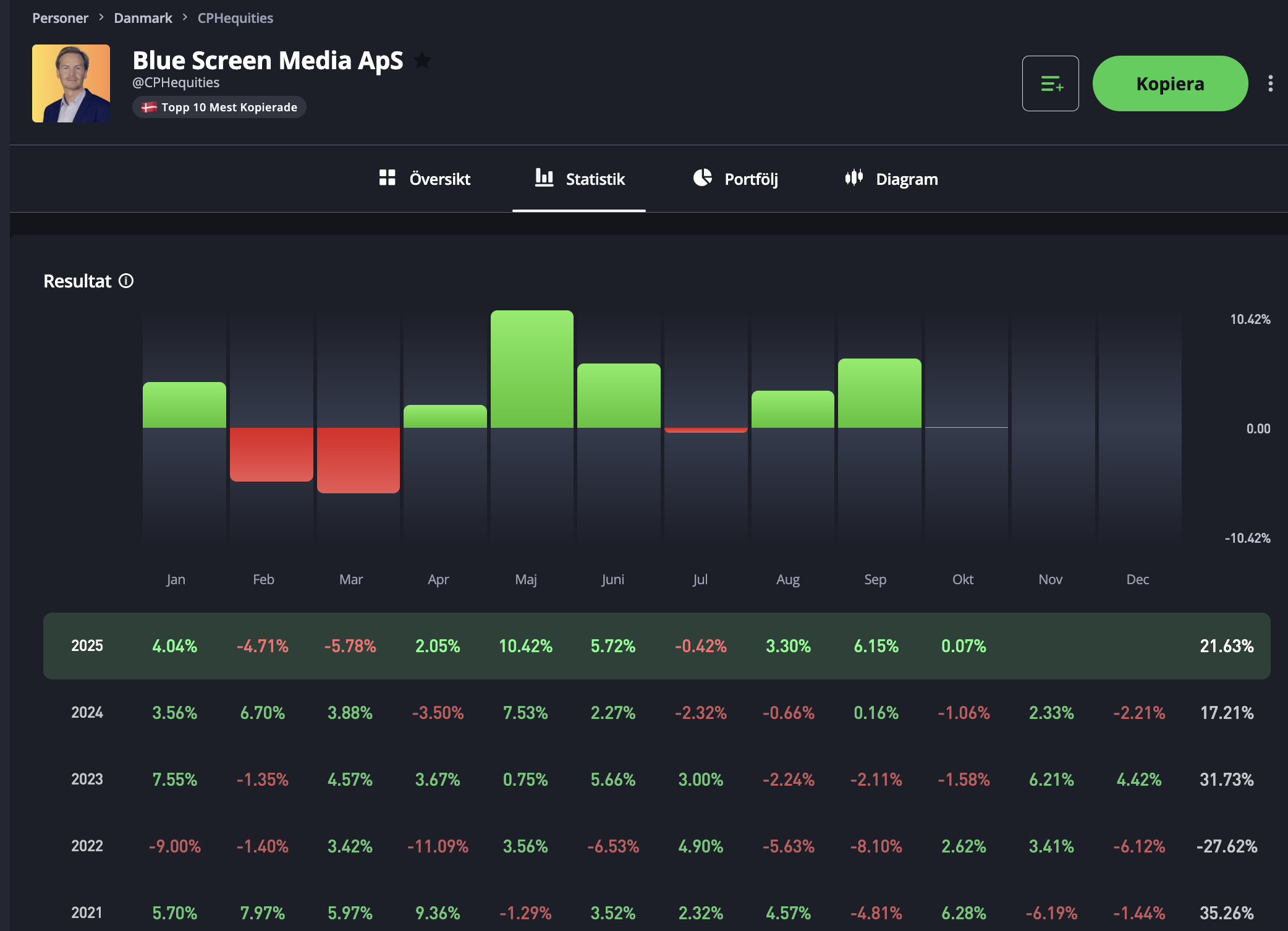Select the 2024 year row
The height and width of the screenshot is (931, 1288).
point(87,713)
